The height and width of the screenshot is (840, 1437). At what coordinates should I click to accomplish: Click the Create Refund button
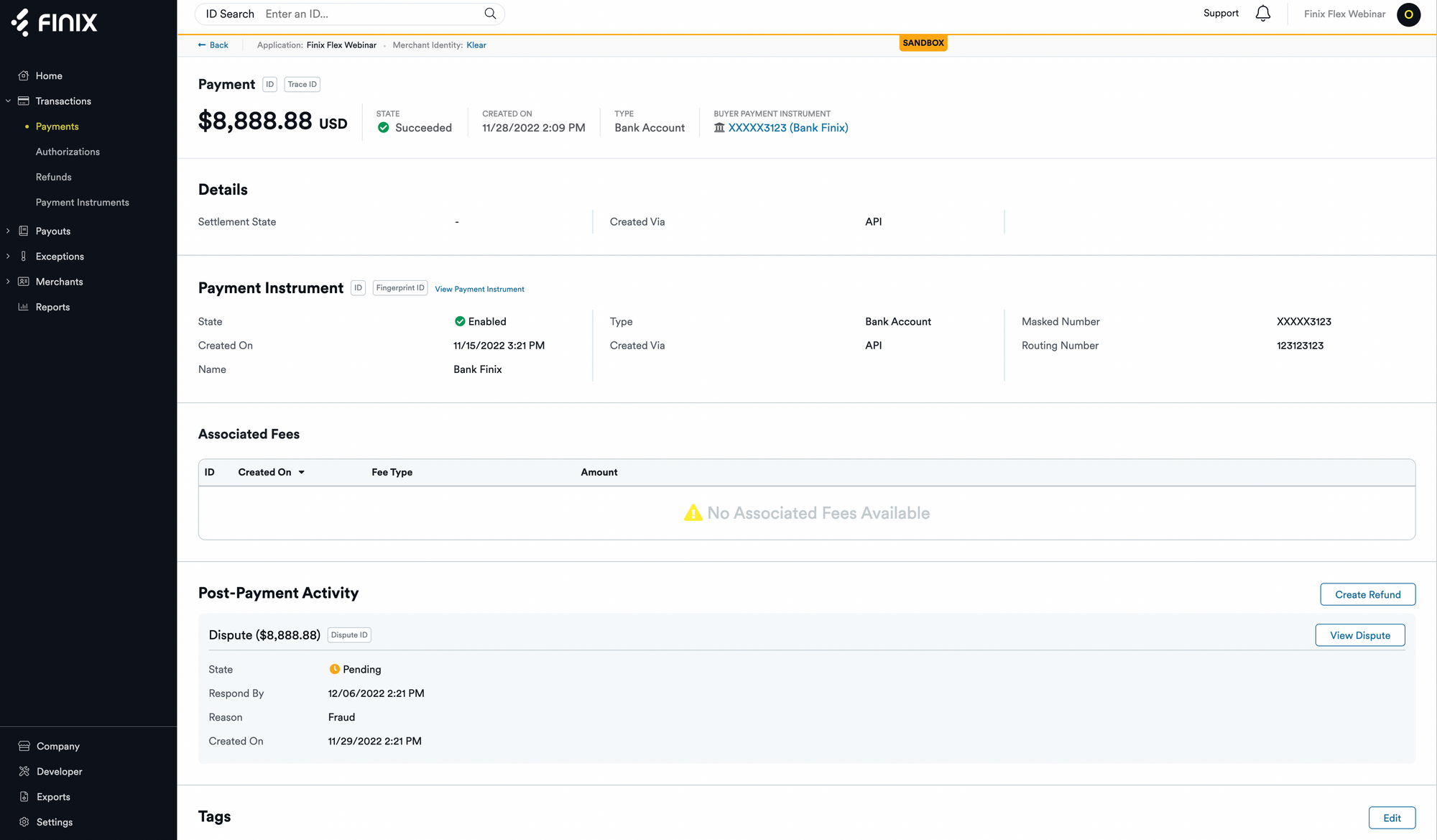click(1367, 594)
